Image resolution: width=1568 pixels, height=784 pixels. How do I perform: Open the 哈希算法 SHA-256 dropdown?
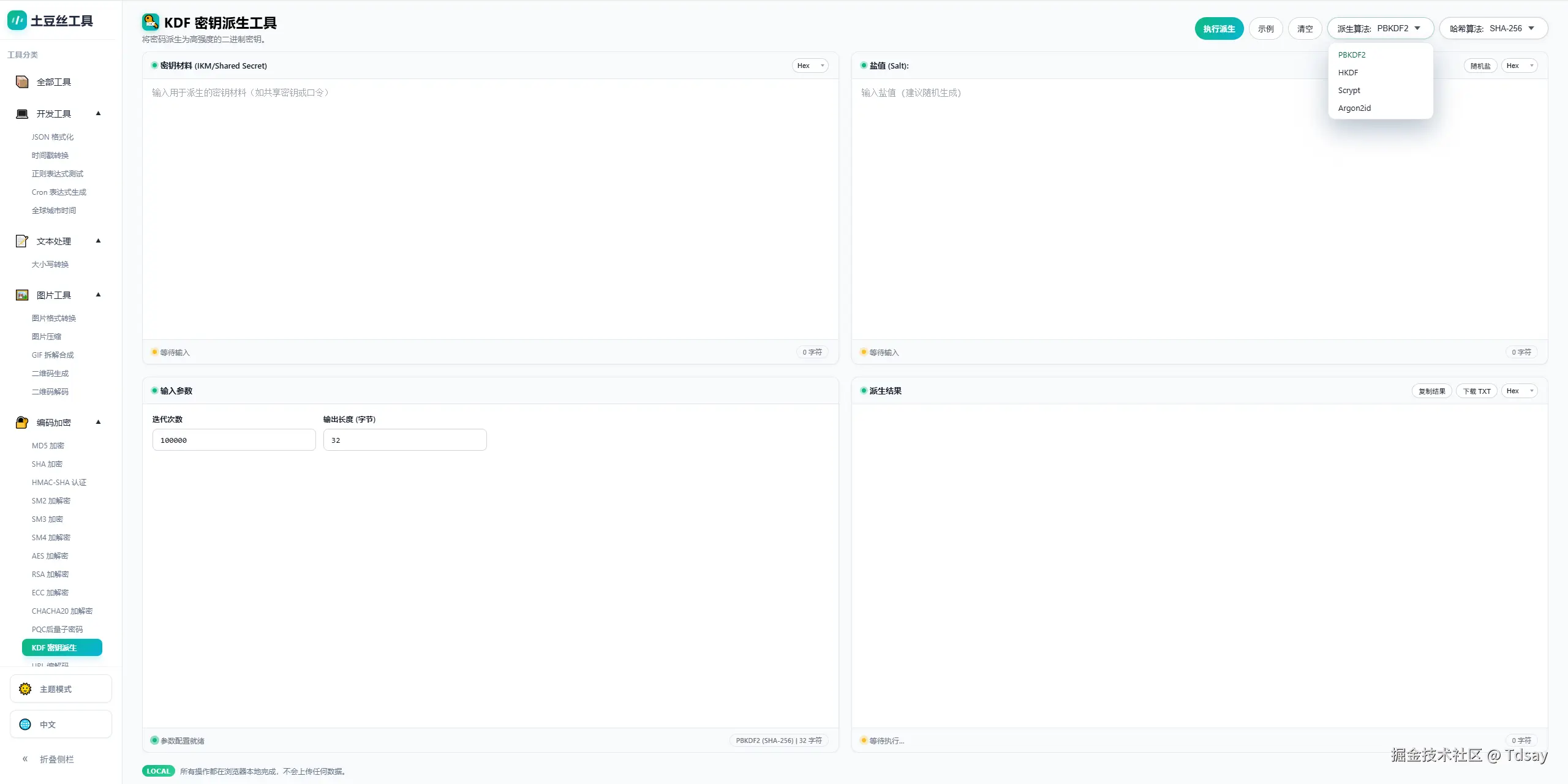1493,28
